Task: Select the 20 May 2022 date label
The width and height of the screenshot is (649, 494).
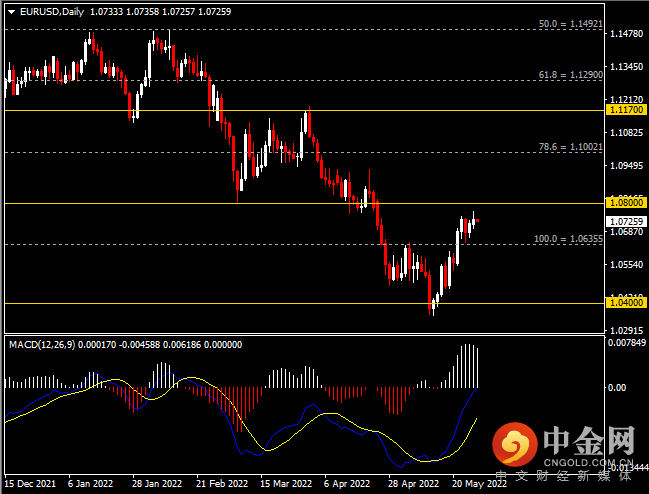Action: coord(479,484)
